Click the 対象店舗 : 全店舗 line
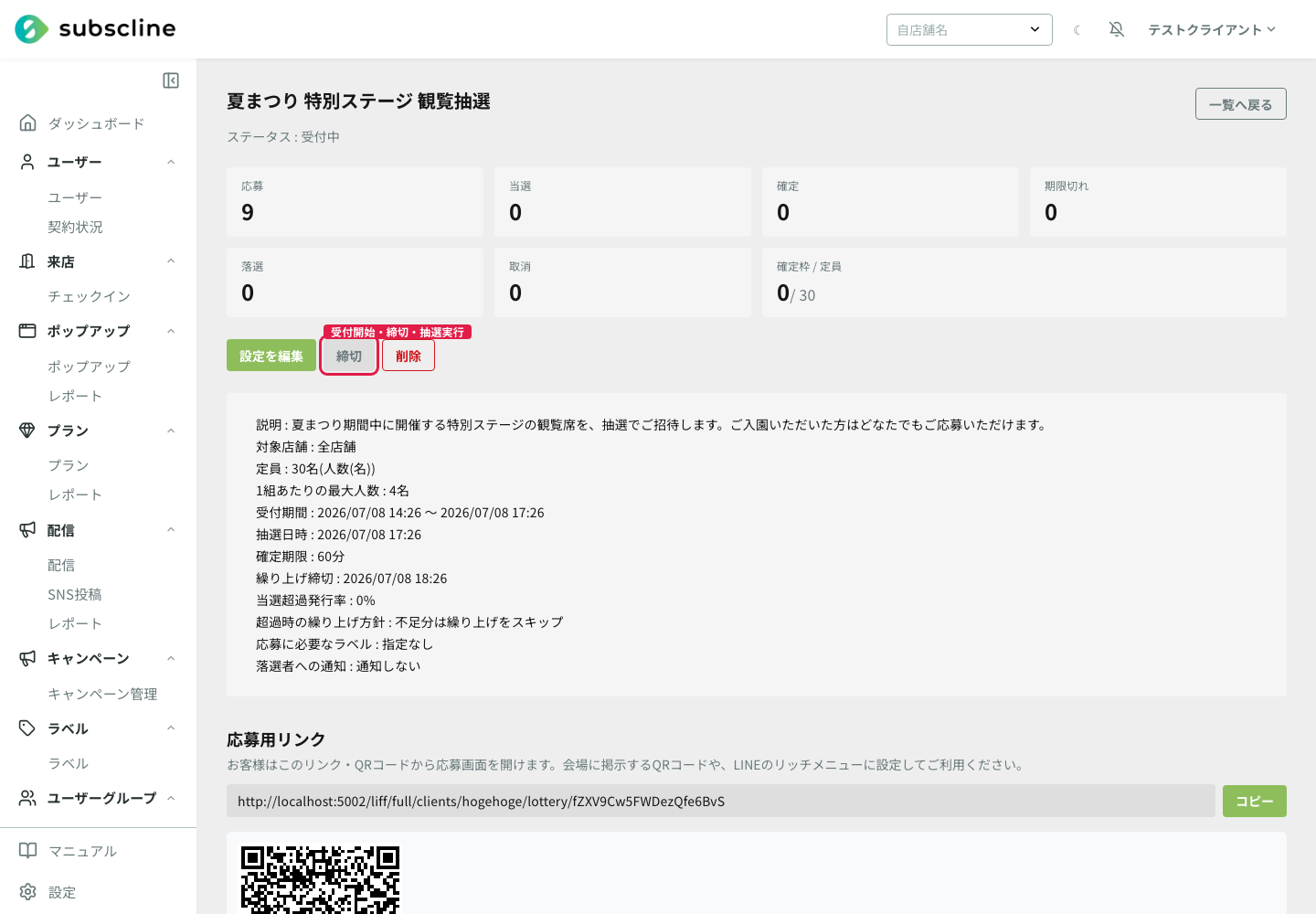The image size is (1316, 914). (x=306, y=447)
